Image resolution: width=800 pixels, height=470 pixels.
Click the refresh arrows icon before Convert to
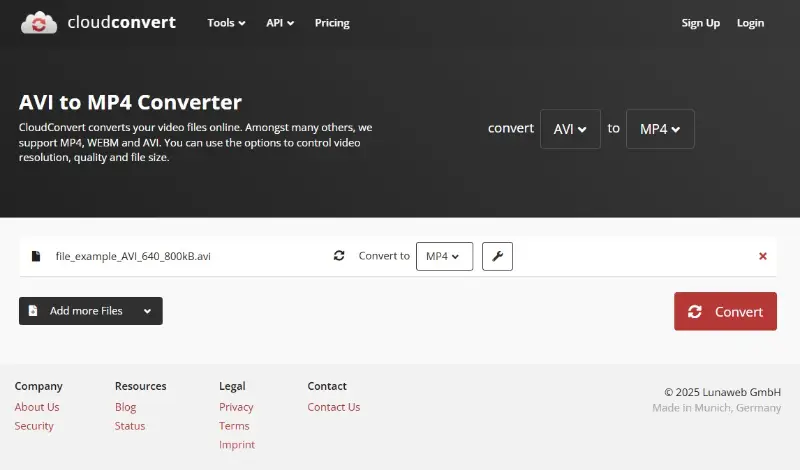(339, 256)
